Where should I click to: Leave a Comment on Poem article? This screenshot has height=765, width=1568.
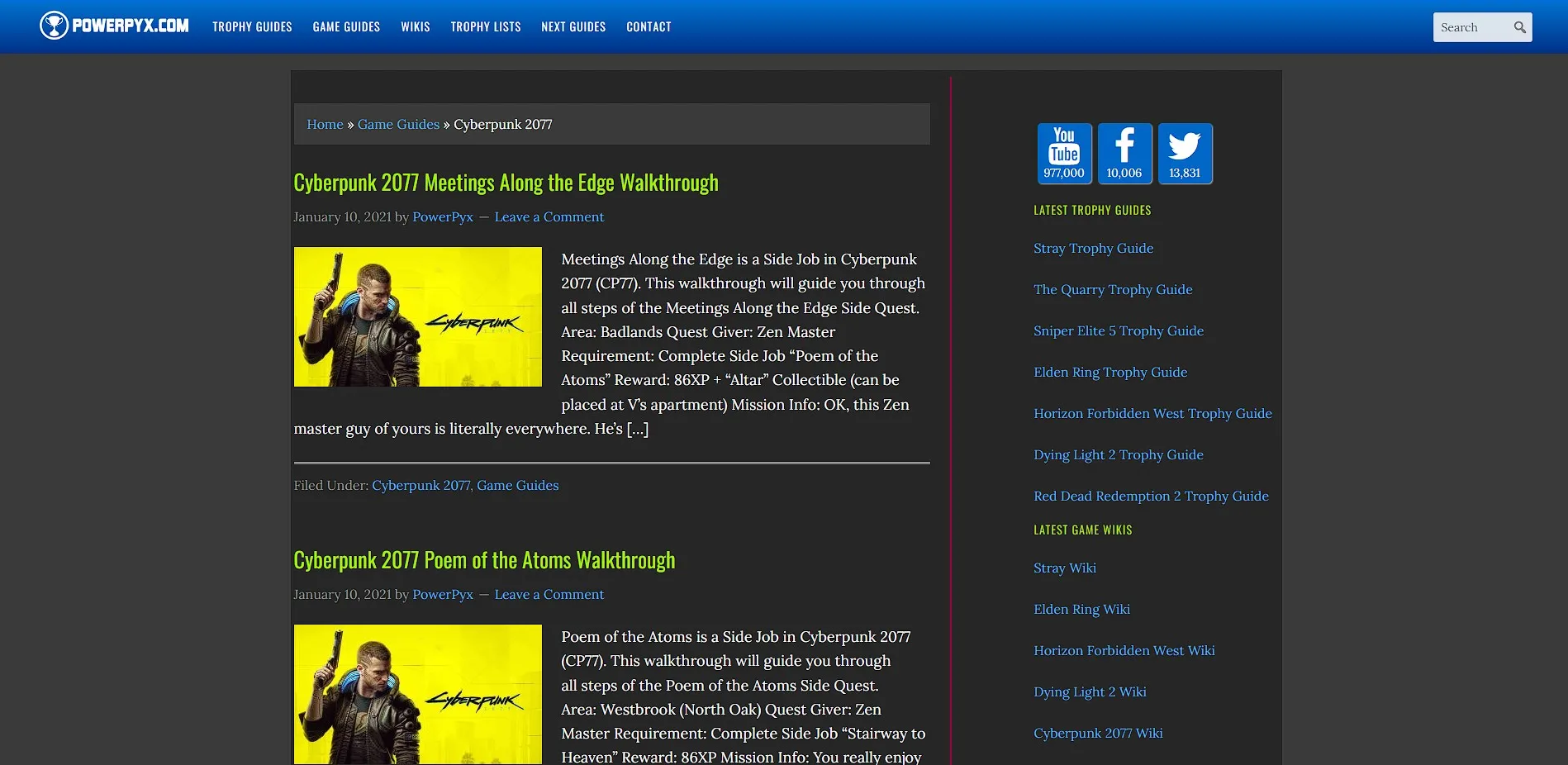point(549,594)
